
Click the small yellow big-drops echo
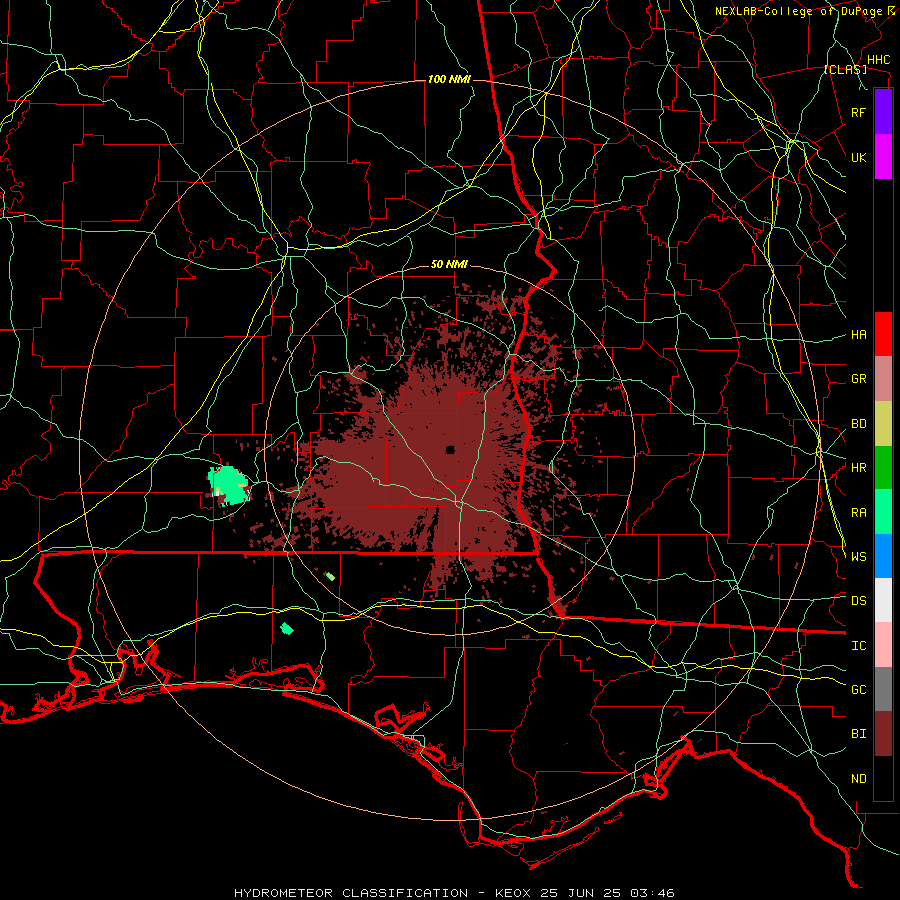(329, 576)
